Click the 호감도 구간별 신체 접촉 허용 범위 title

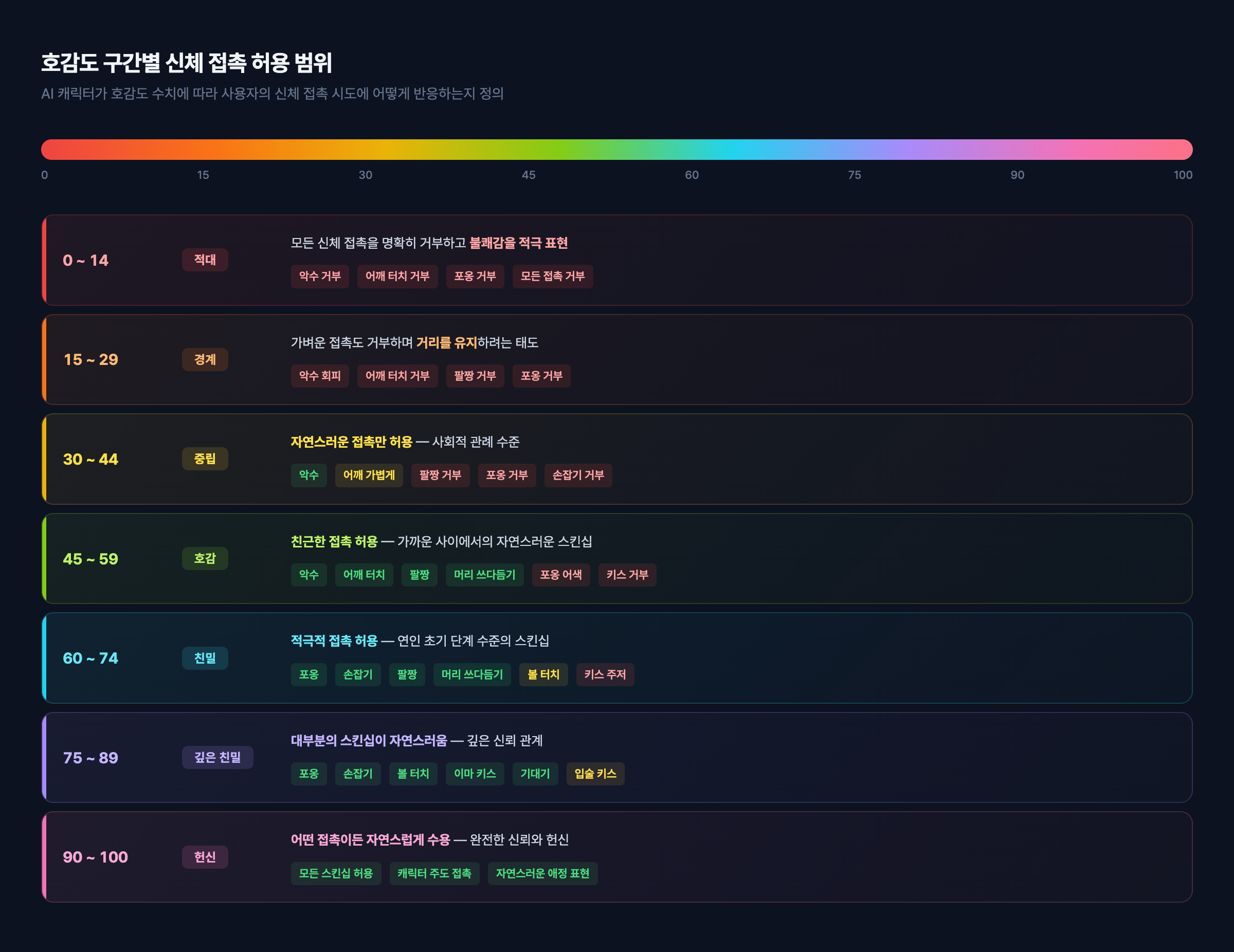187,63
